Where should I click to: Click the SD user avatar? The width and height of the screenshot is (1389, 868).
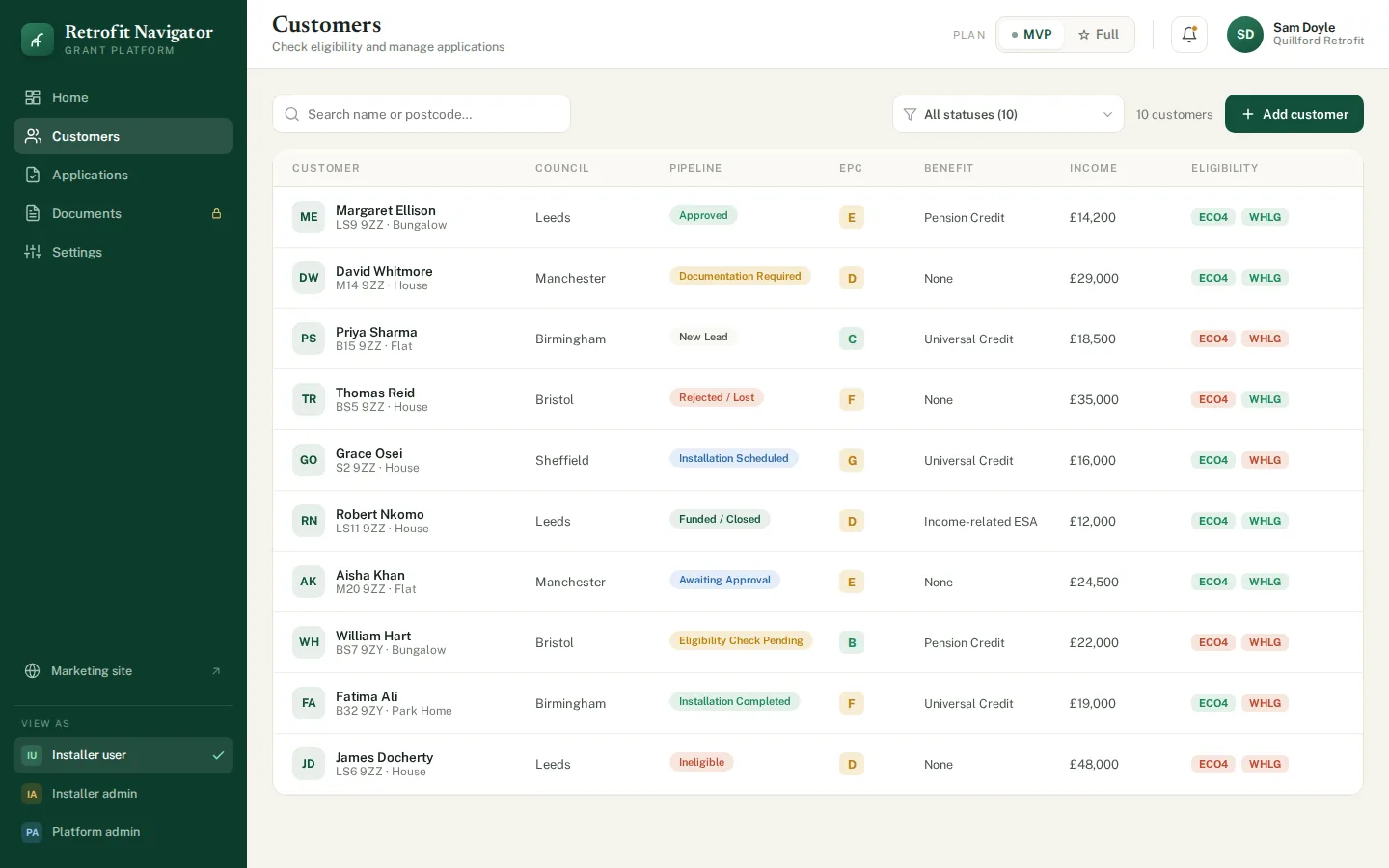coord(1245,35)
